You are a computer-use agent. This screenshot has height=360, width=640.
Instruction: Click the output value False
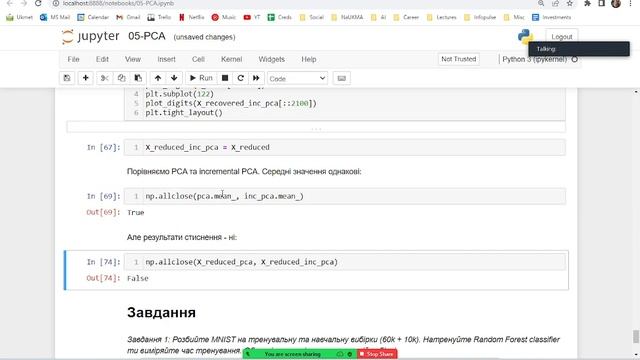coord(138,278)
